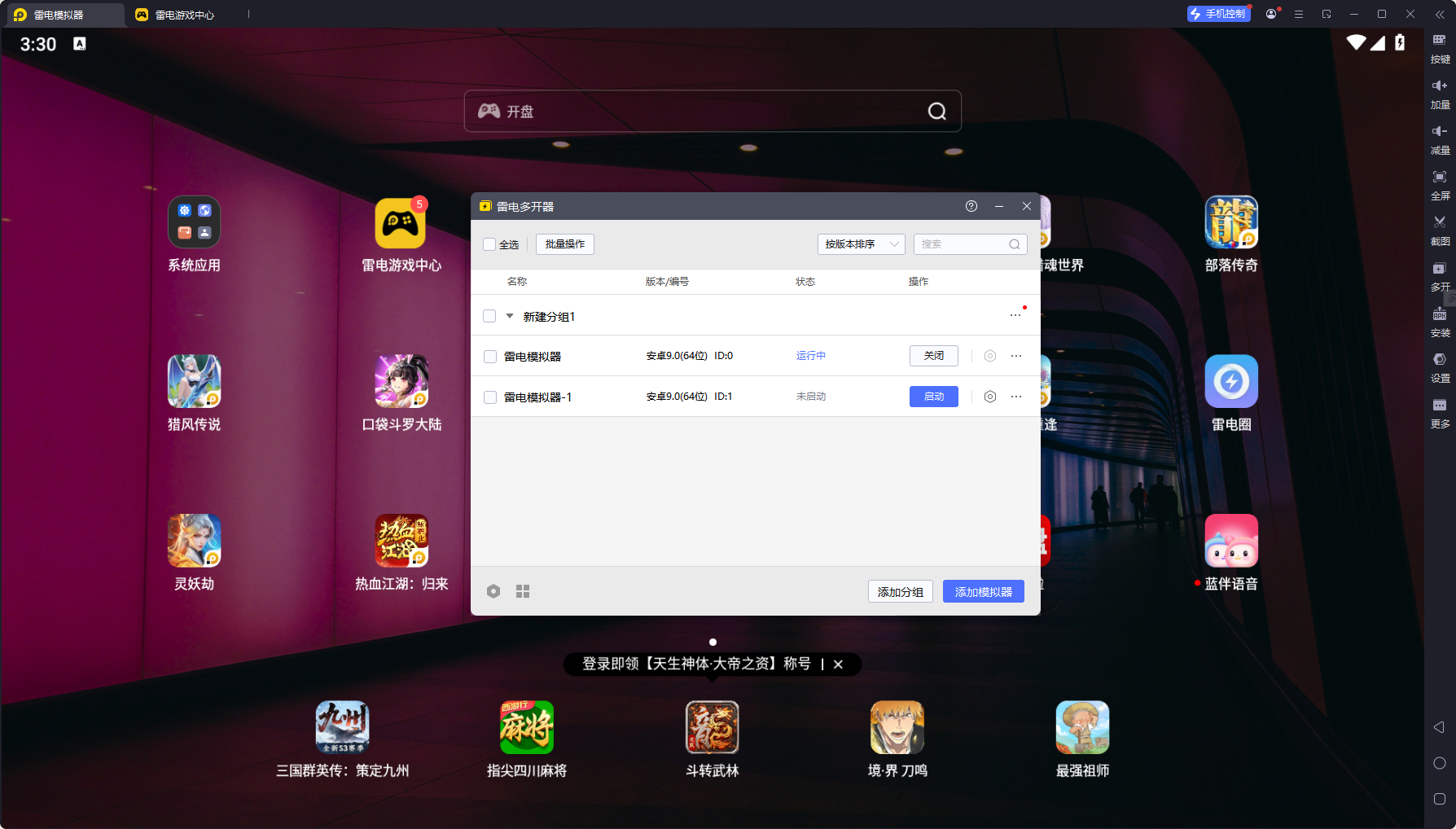Screen dimensions: 1456x829
Task: Open more options for 雷电模拟器-1 row
Action: point(1016,397)
